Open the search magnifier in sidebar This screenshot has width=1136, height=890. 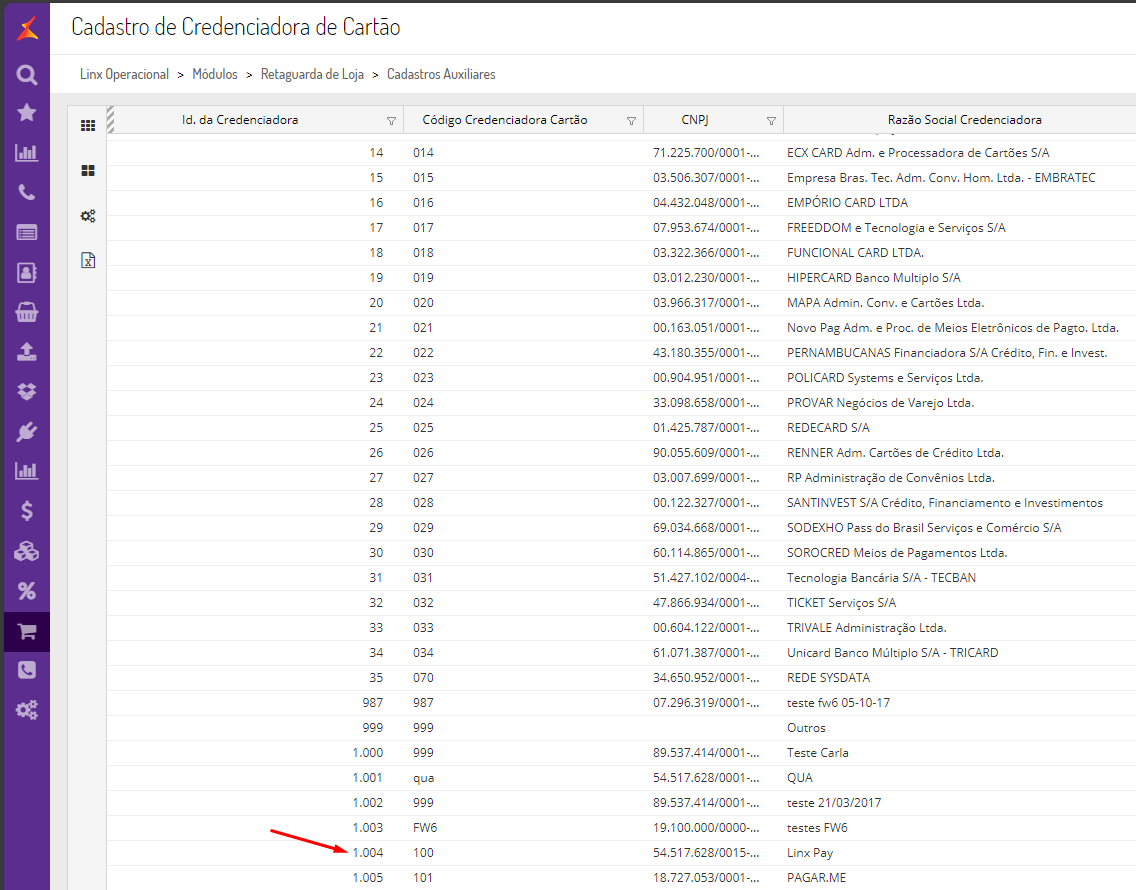[27, 75]
